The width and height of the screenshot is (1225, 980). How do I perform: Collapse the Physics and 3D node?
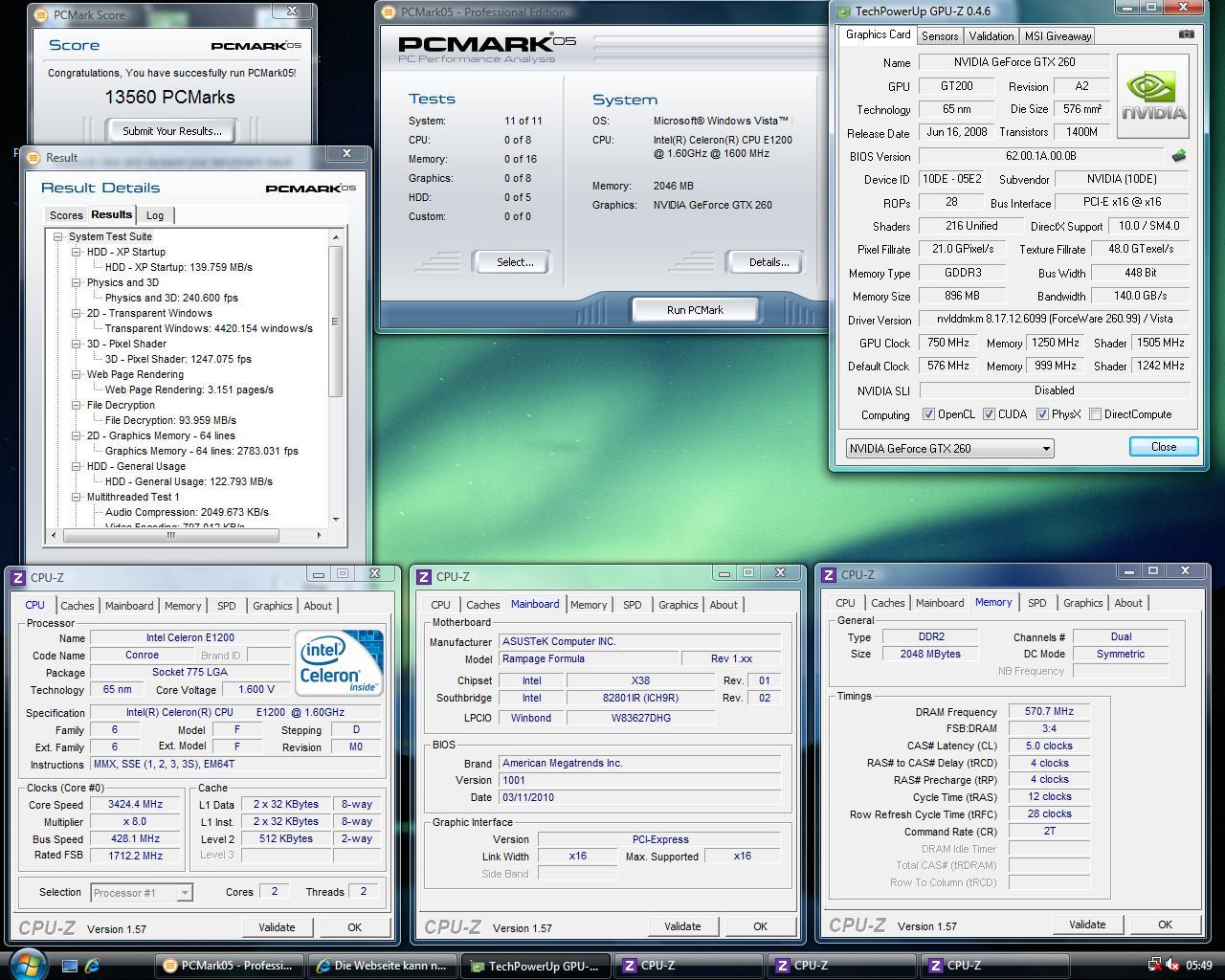click(77, 282)
